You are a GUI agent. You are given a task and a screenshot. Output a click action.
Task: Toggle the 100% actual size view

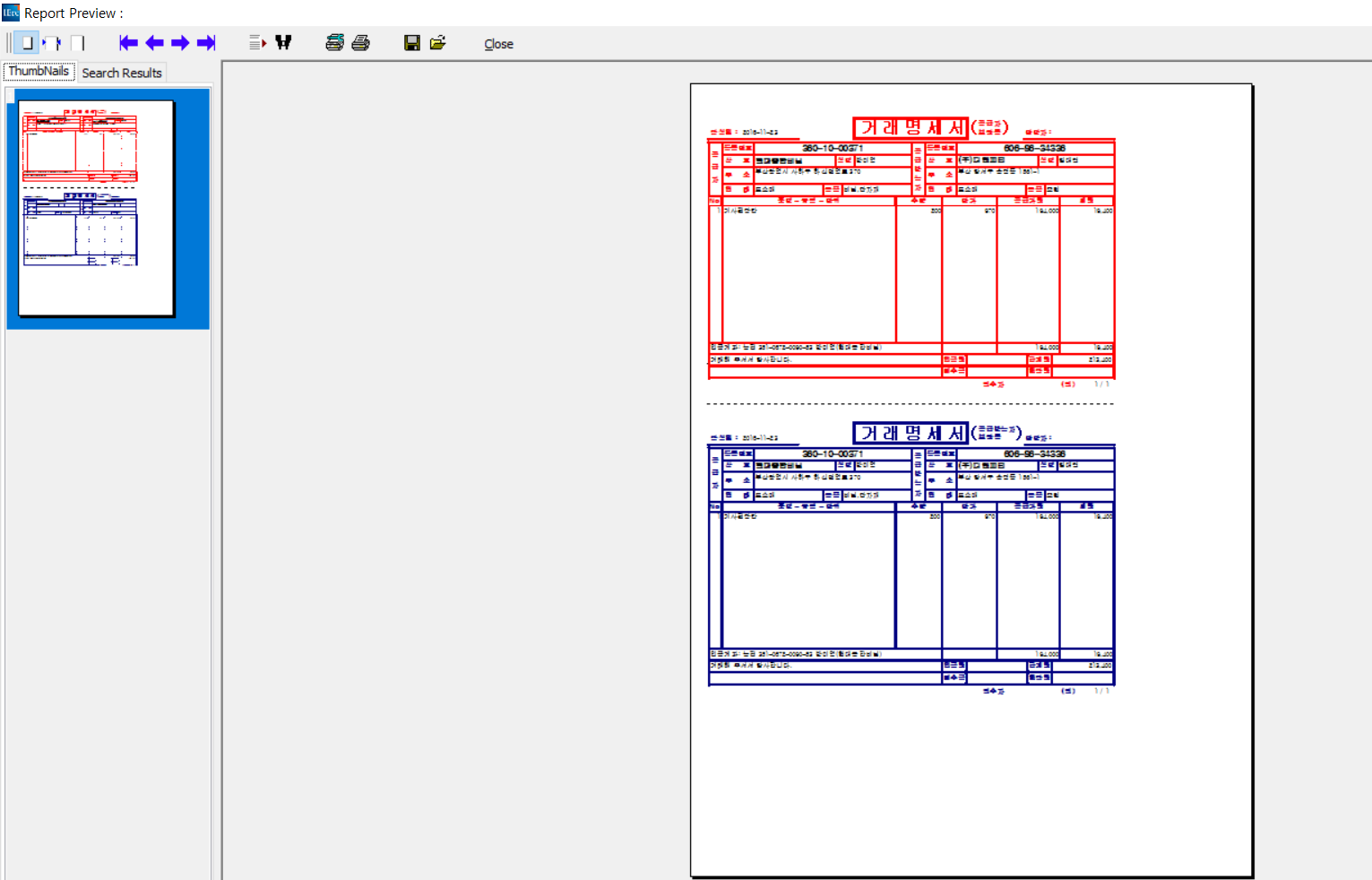(78, 43)
